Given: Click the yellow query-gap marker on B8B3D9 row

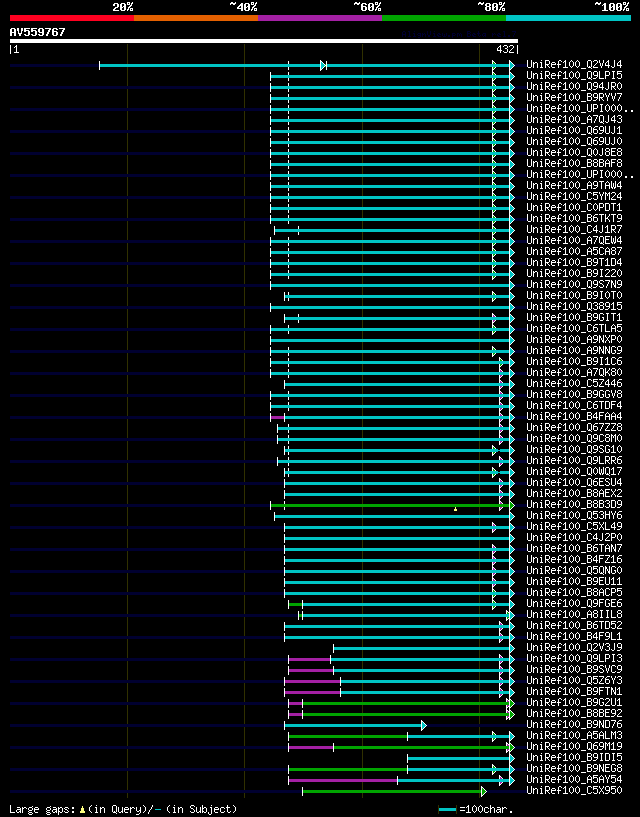Looking at the screenshot, I should click(456, 509).
